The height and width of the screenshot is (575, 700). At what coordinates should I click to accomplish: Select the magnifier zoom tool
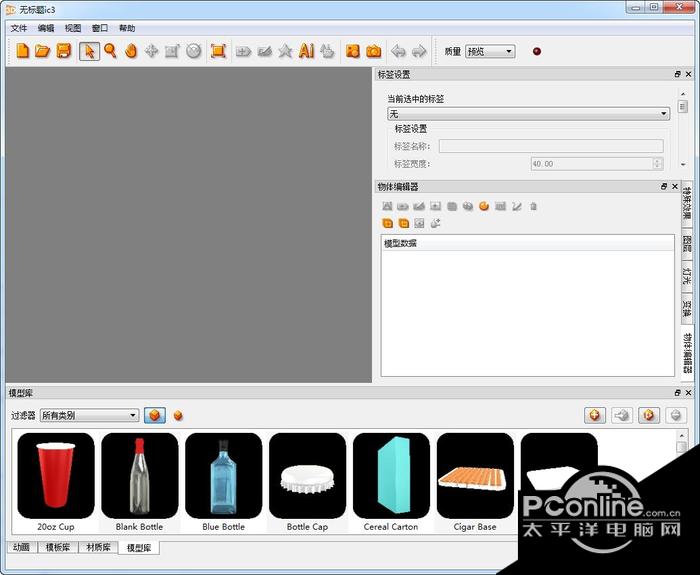(110, 51)
